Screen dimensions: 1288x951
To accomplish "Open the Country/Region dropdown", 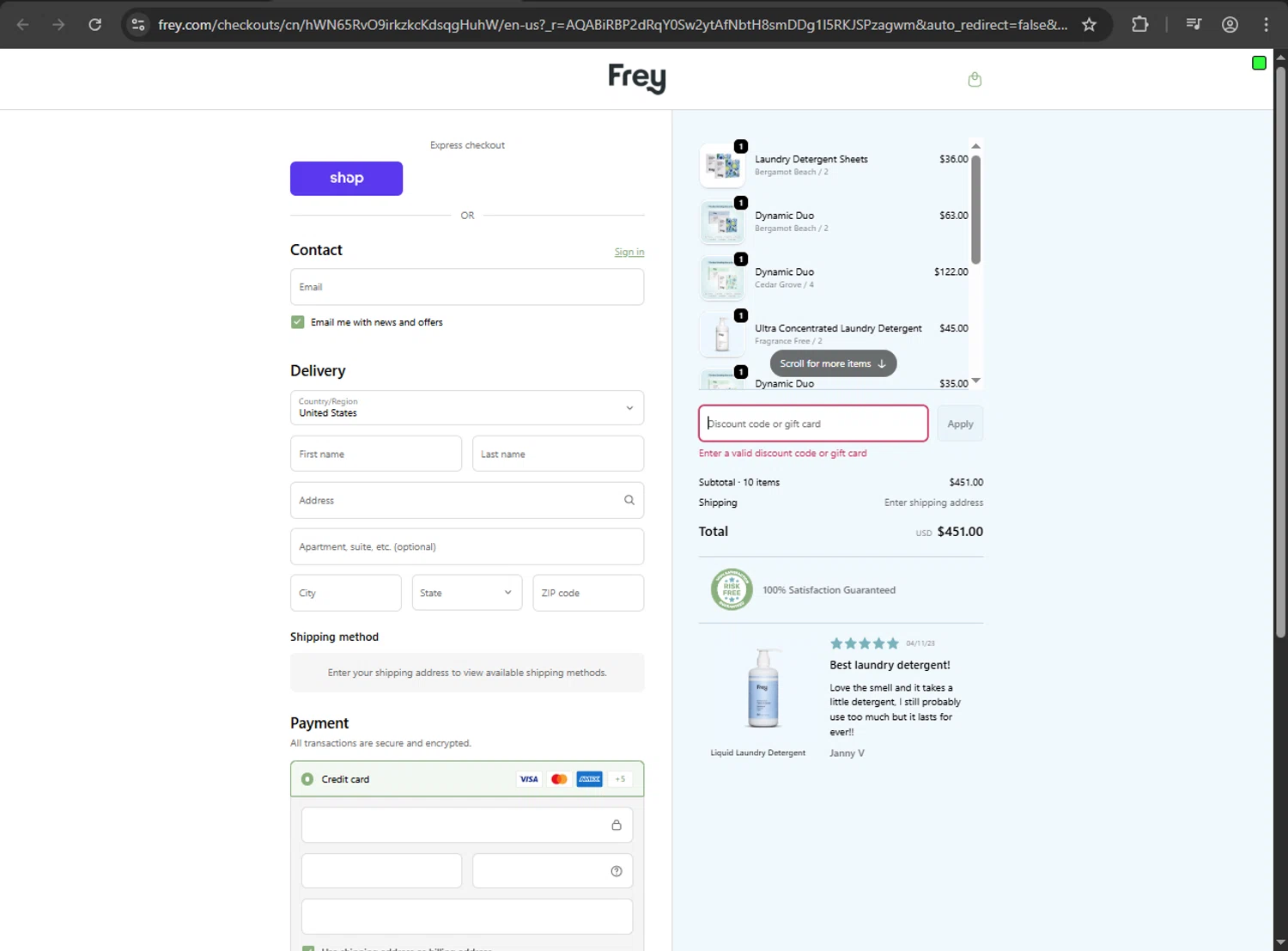I will 467,408.
